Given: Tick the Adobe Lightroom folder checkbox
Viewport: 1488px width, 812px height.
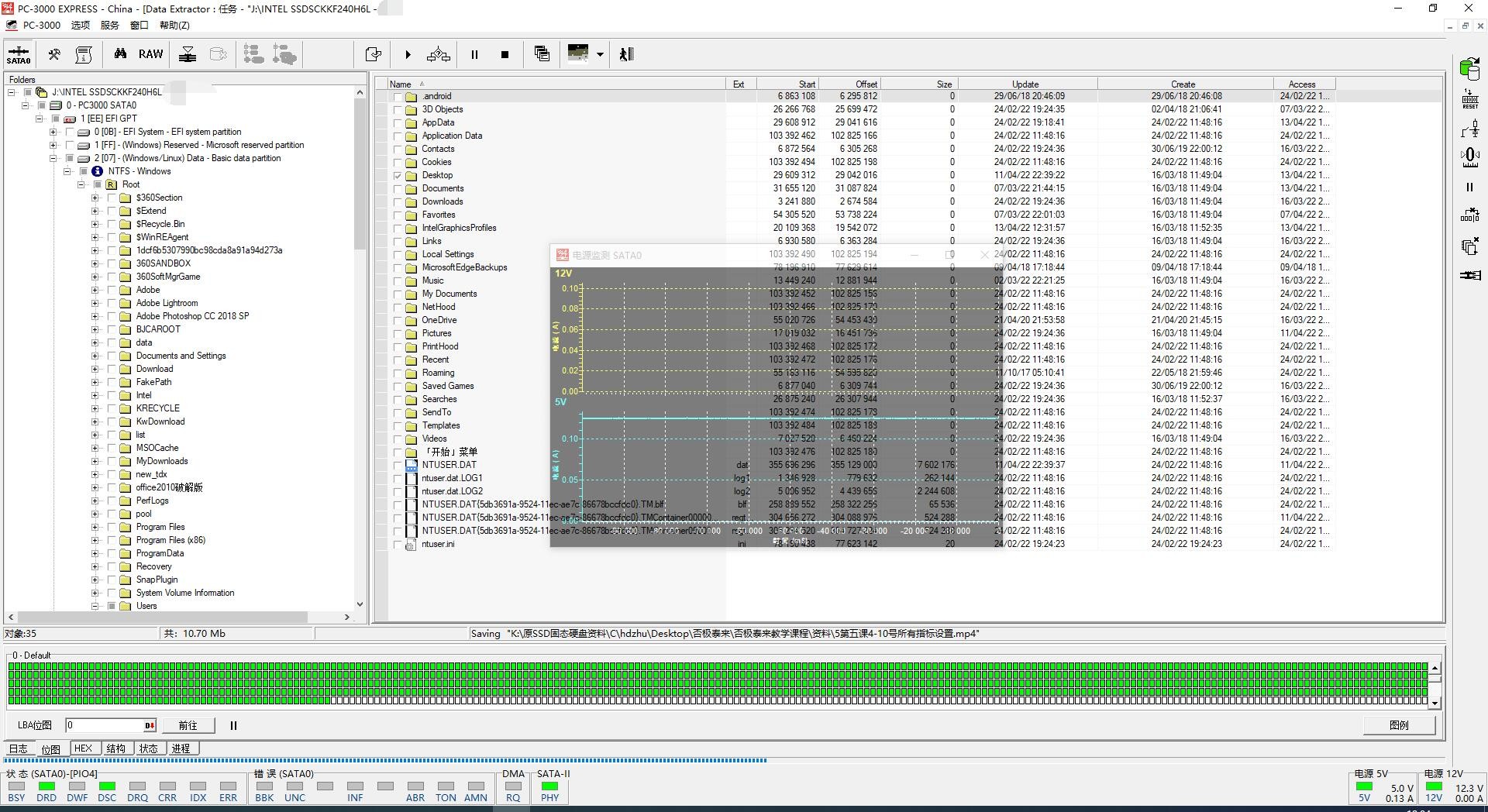Looking at the screenshot, I should [112, 303].
